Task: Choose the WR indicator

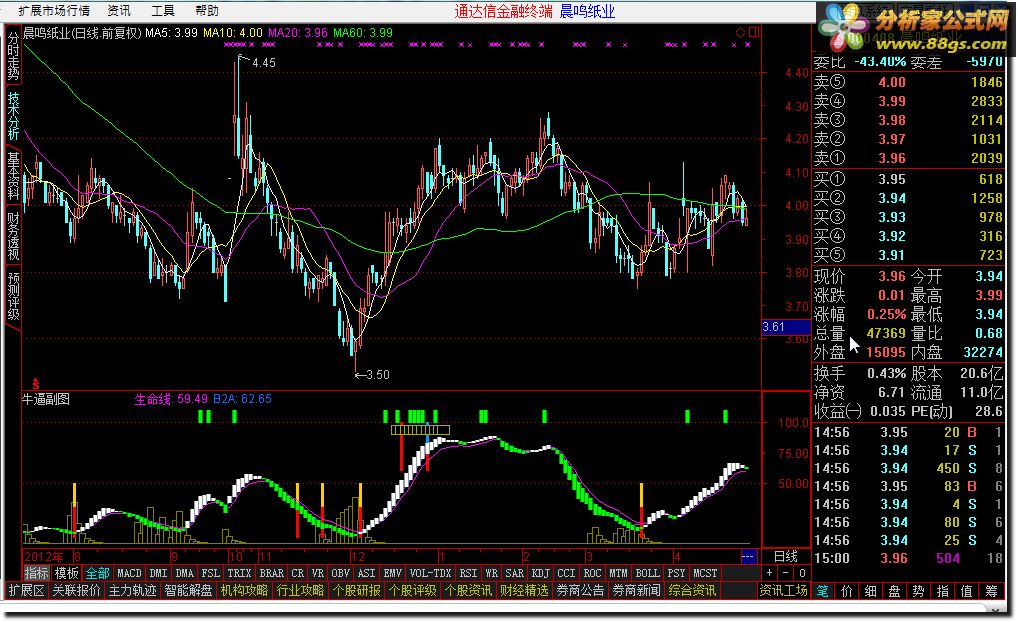Action: (x=491, y=573)
